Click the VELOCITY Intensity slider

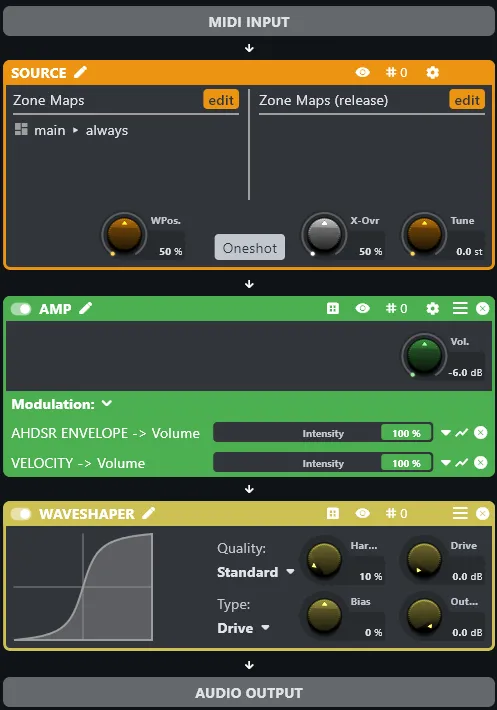click(x=323, y=463)
